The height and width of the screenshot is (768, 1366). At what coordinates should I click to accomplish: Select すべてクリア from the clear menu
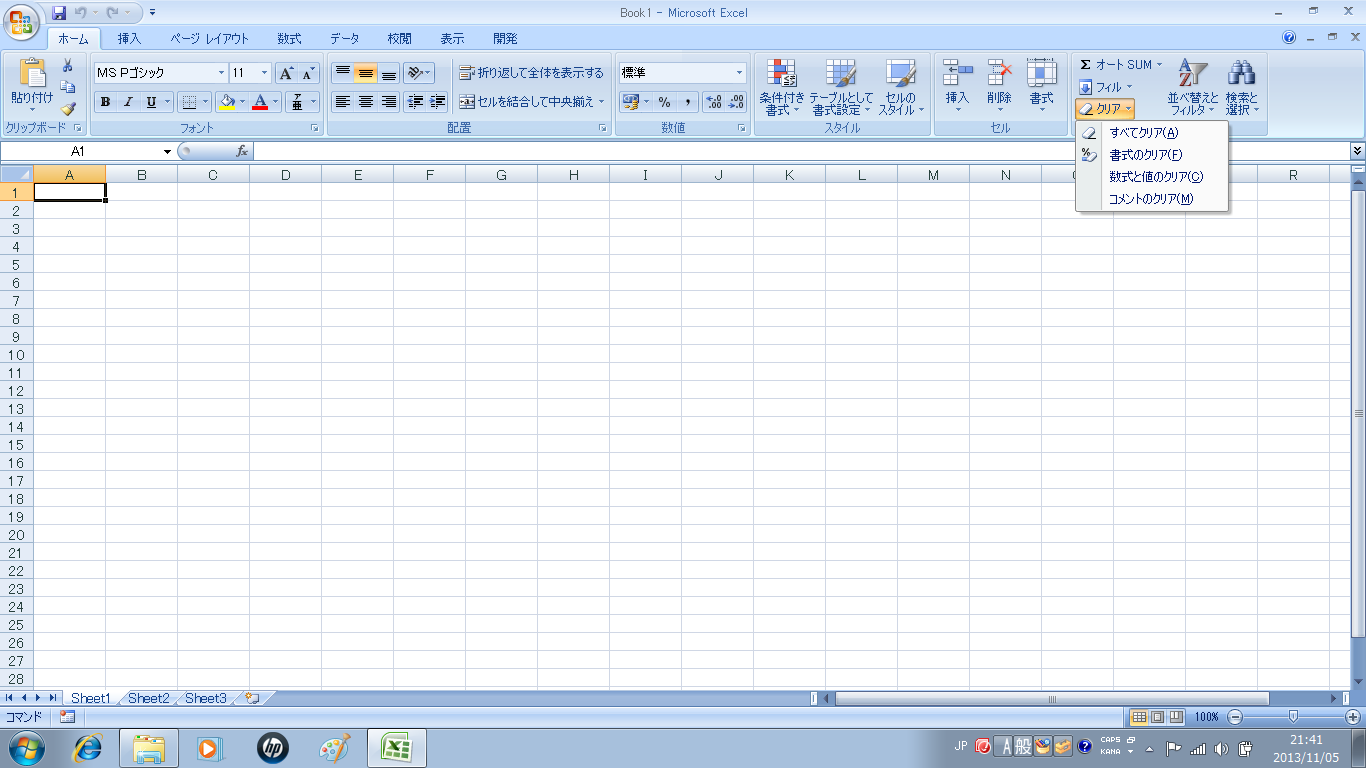1143,133
